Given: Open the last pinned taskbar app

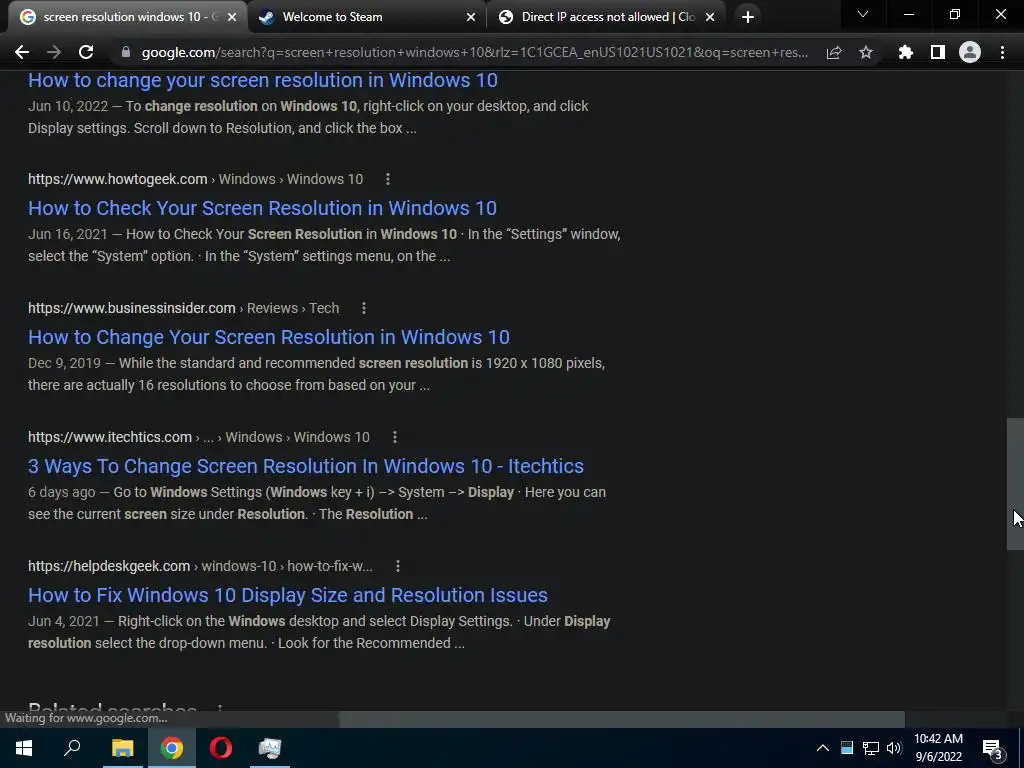Looking at the screenshot, I should [270, 748].
